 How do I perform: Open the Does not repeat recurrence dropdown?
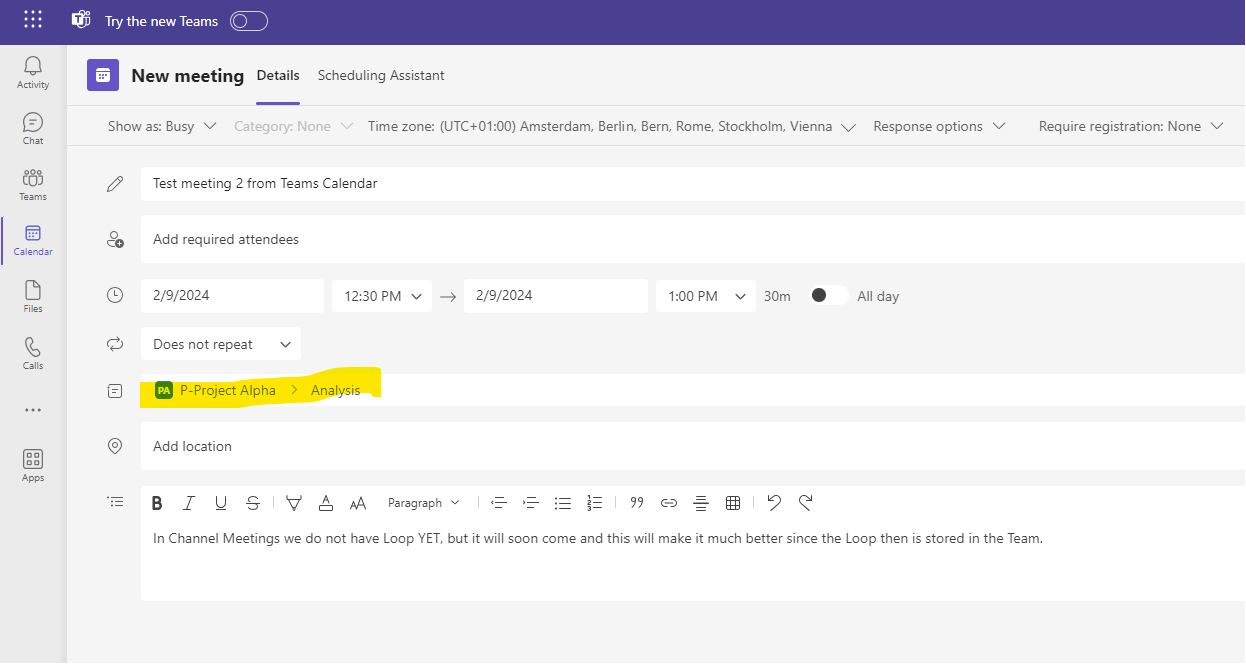220,343
